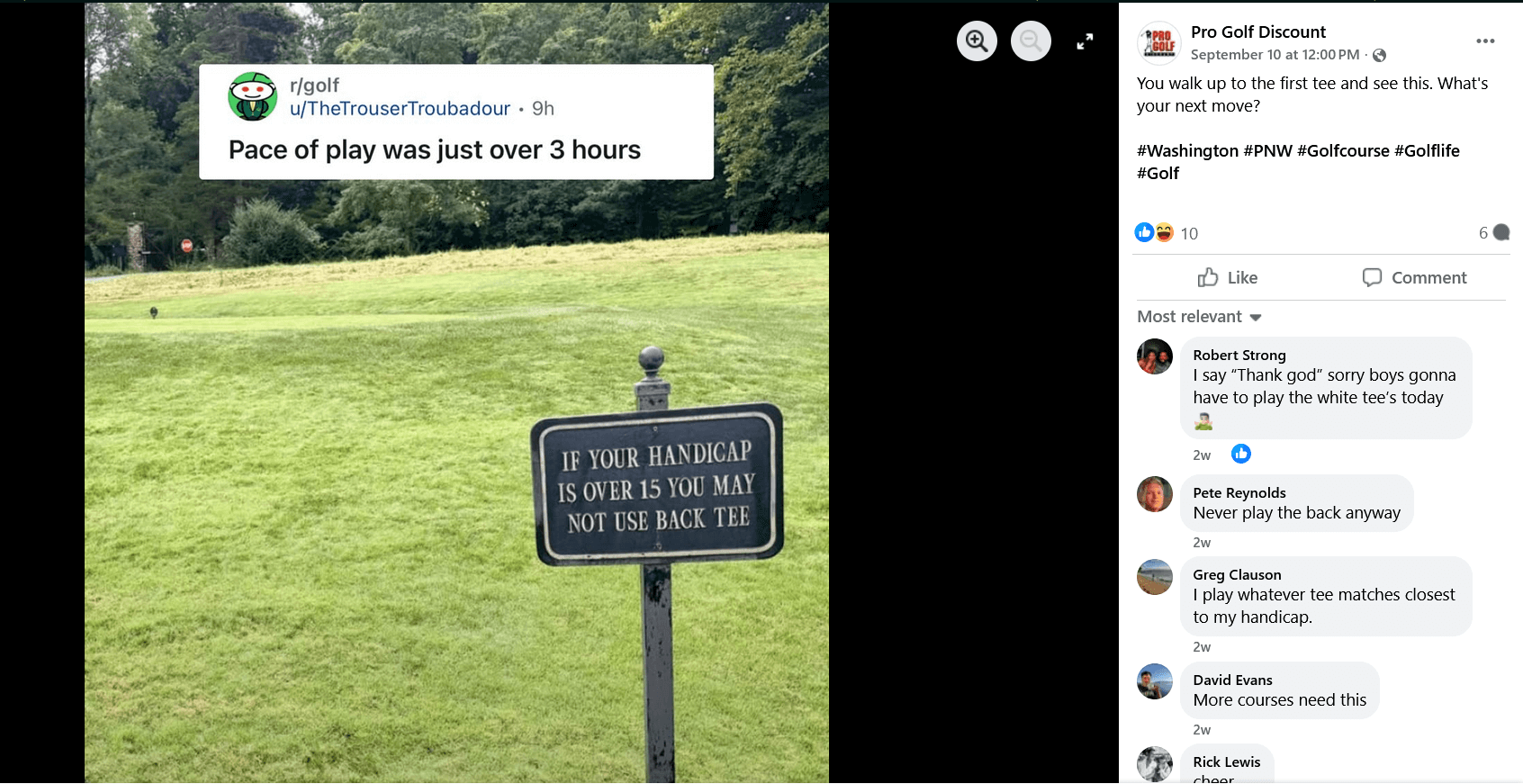The height and width of the screenshot is (784, 1523).
Task: Click the 10 reactions count
Action: coord(1189,232)
